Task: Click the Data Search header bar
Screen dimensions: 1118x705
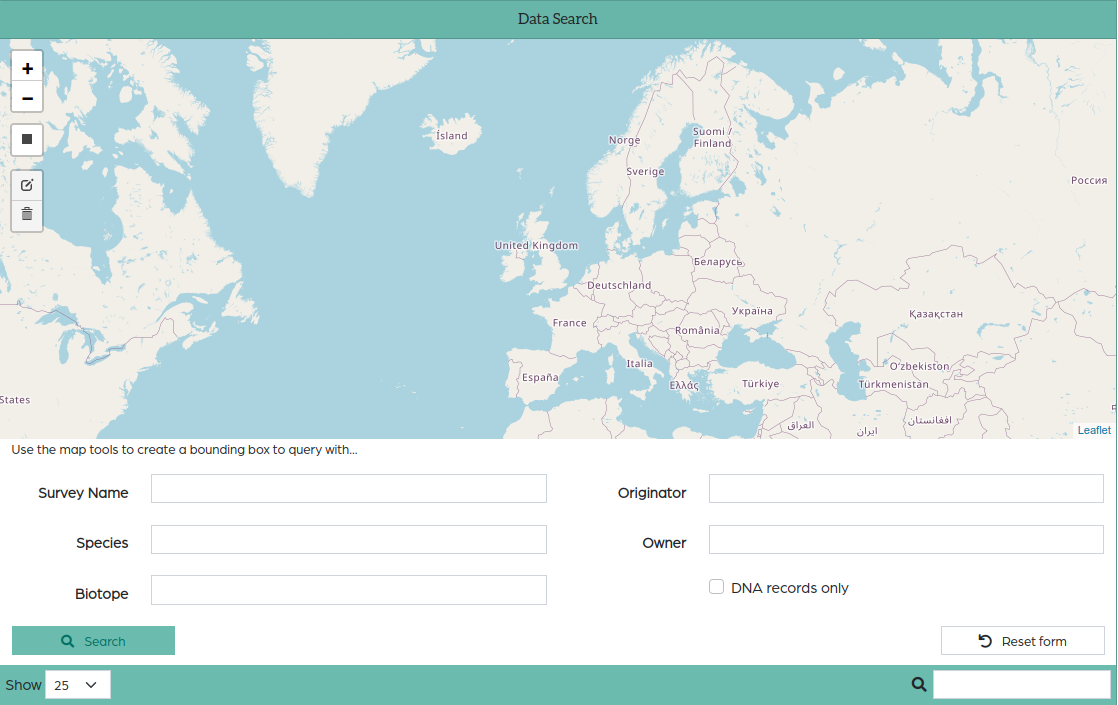Action: tap(558, 19)
